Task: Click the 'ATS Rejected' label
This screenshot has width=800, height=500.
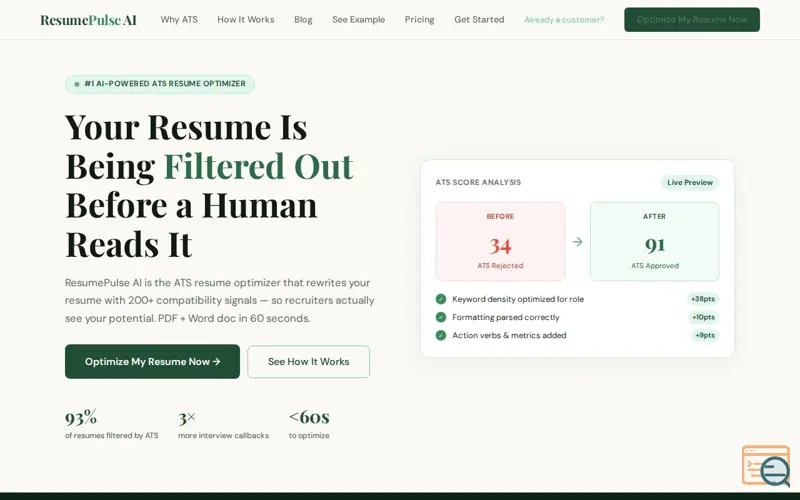Action: coord(500,265)
